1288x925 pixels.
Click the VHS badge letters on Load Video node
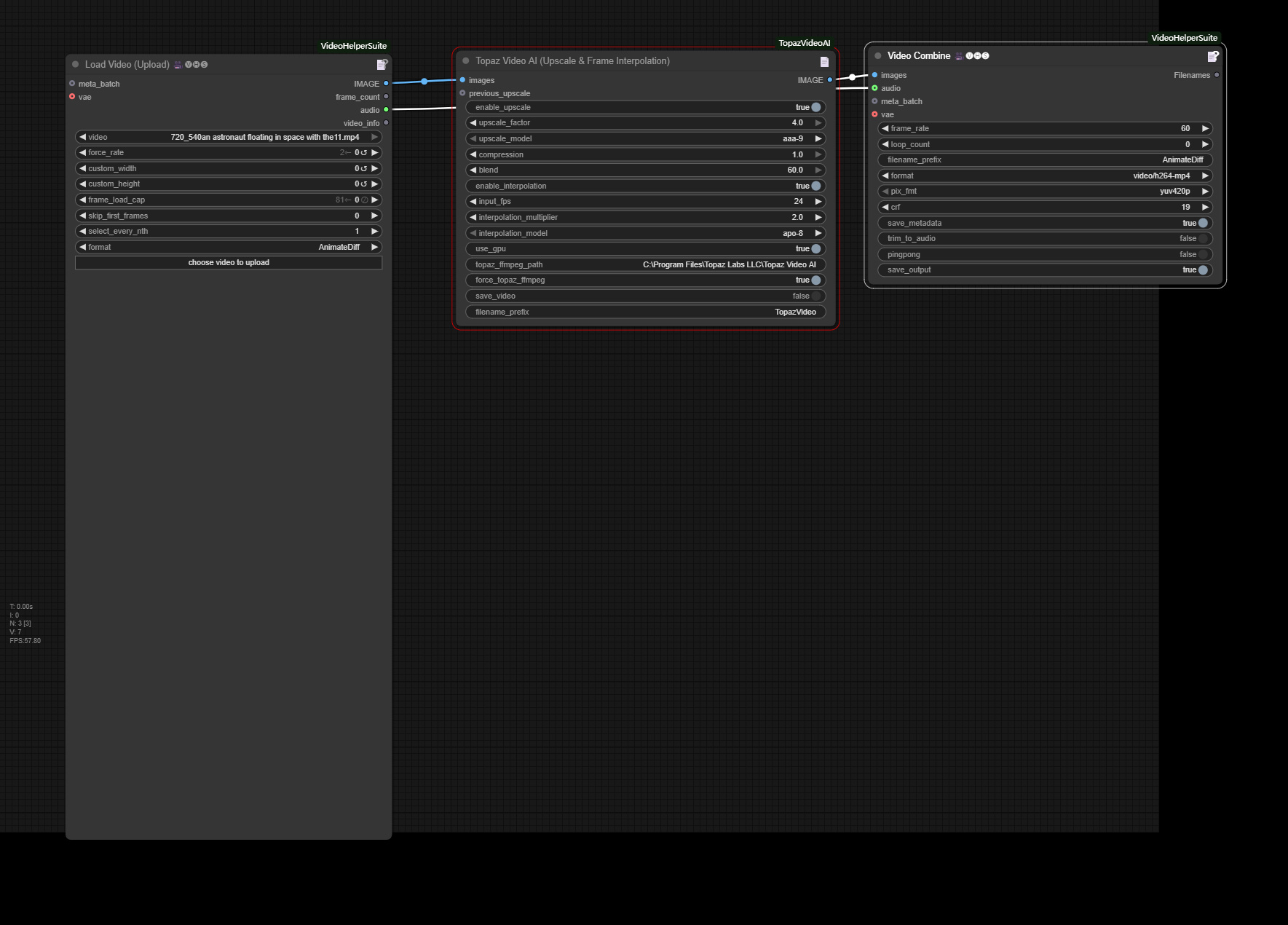coord(196,64)
